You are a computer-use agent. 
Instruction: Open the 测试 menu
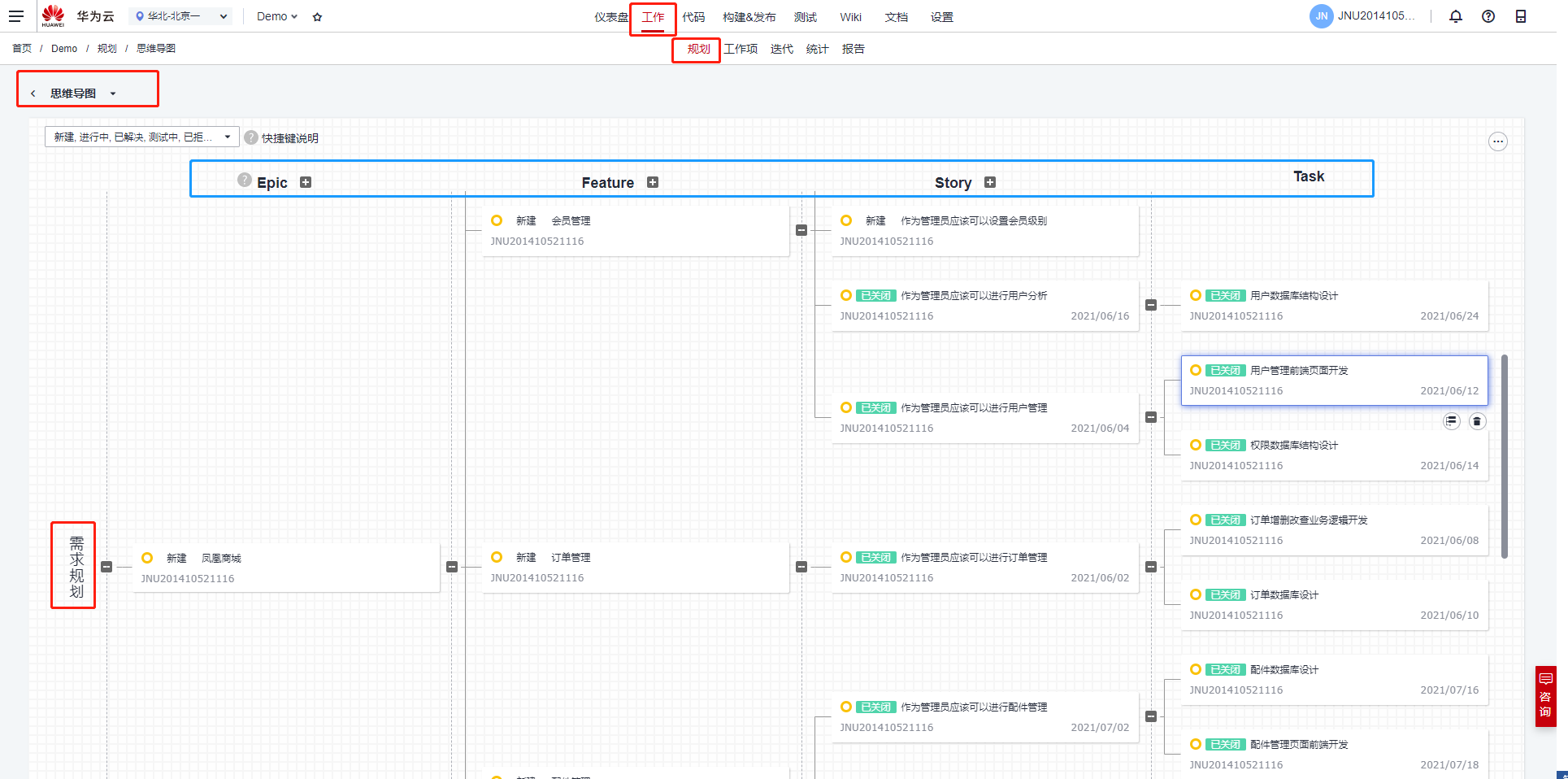[x=806, y=17]
